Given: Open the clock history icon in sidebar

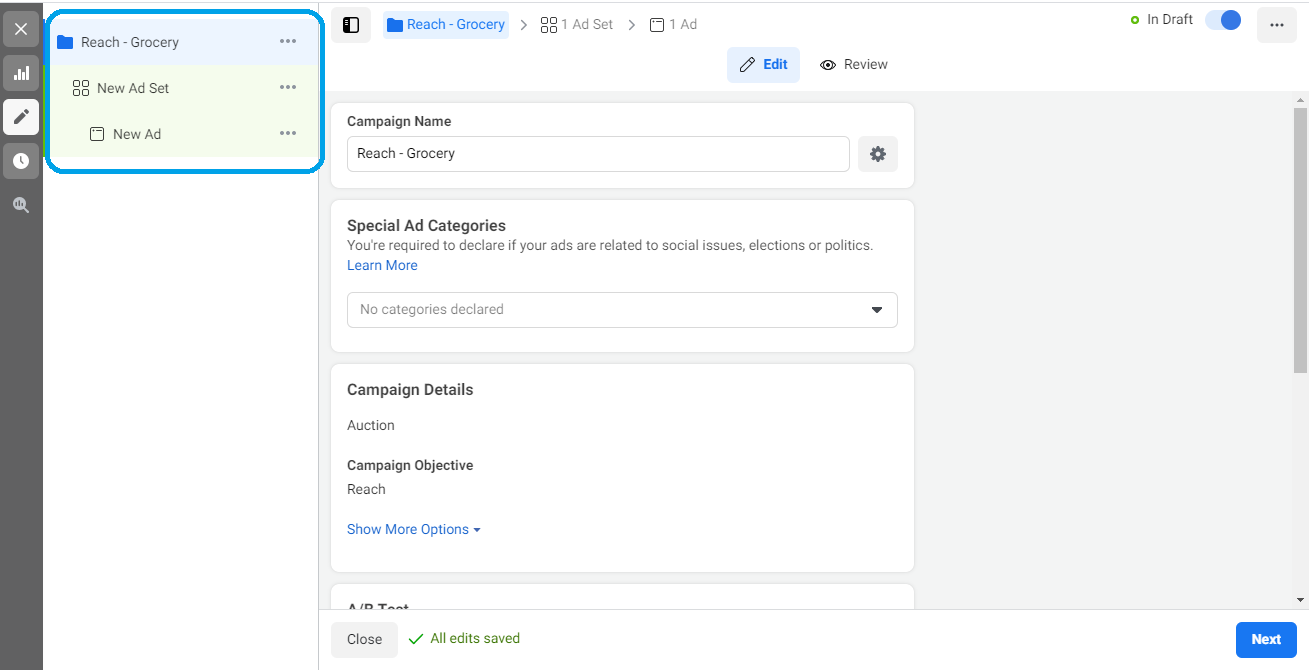Looking at the screenshot, I should [21, 161].
